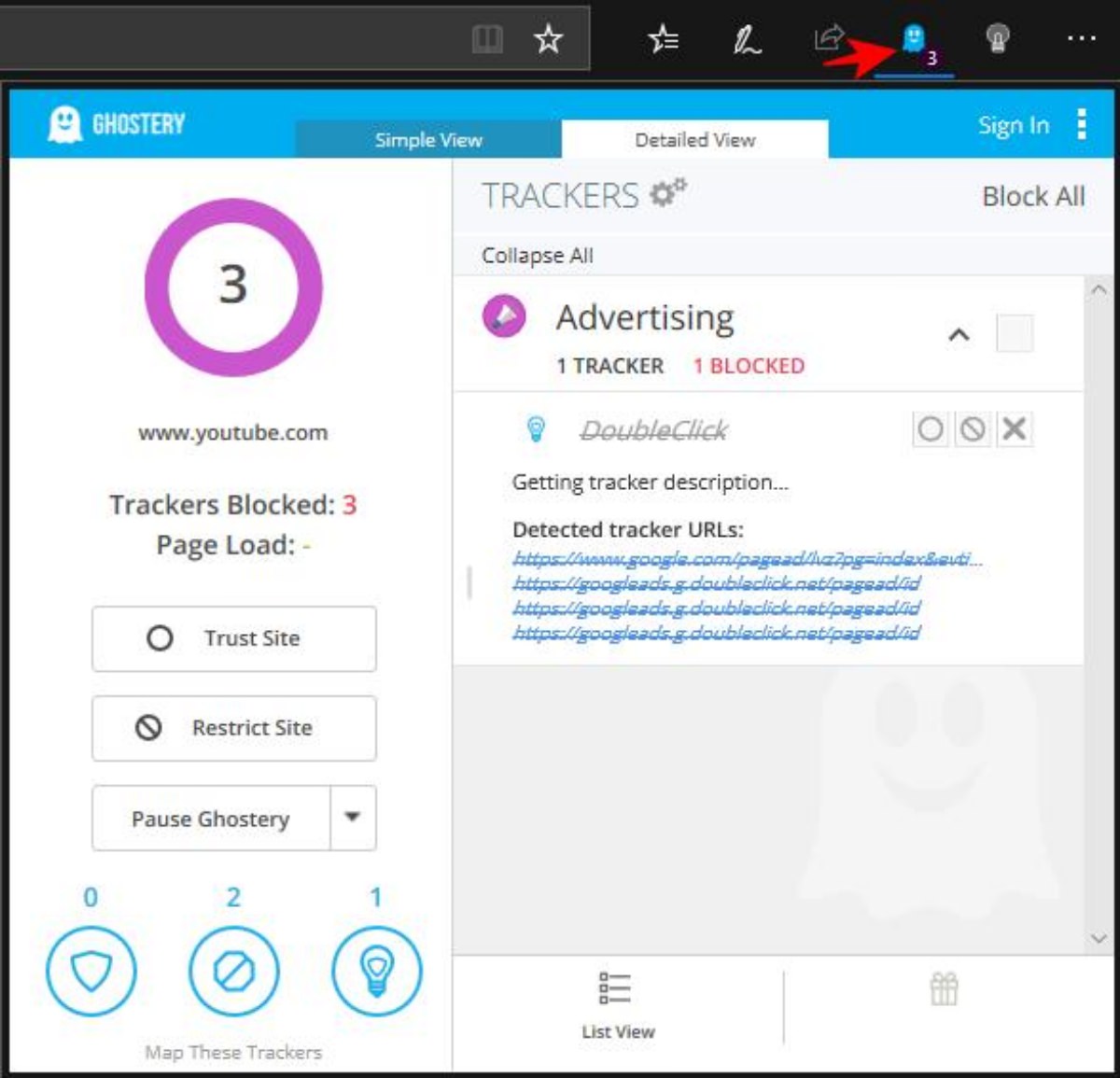Click the Page Load text
The image size is (1120, 1078).
point(233,545)
